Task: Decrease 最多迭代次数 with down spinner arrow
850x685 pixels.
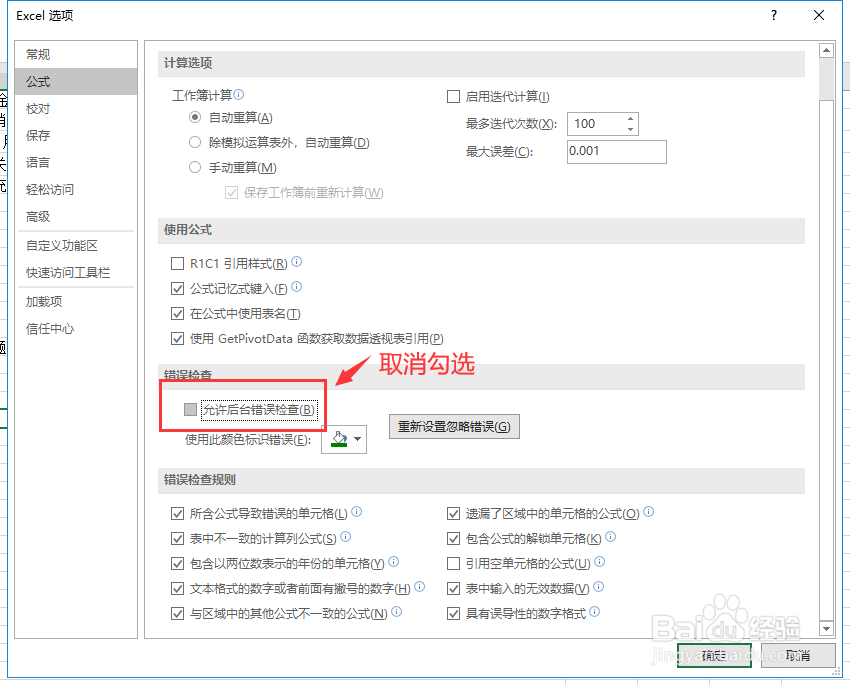Action: point(630,130)
